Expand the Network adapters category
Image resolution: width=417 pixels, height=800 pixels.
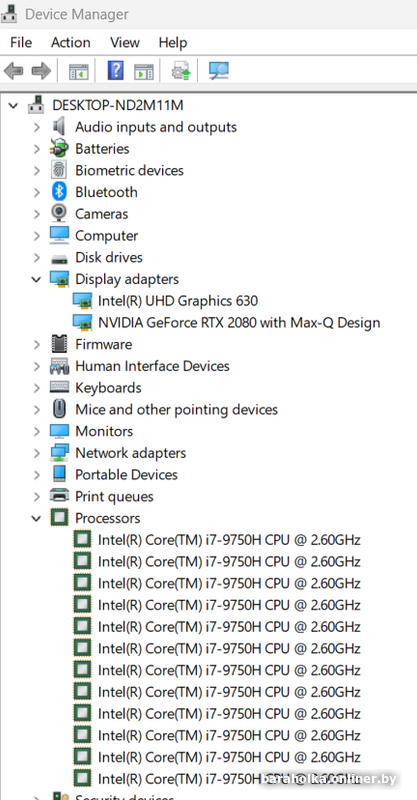(36, 453)
